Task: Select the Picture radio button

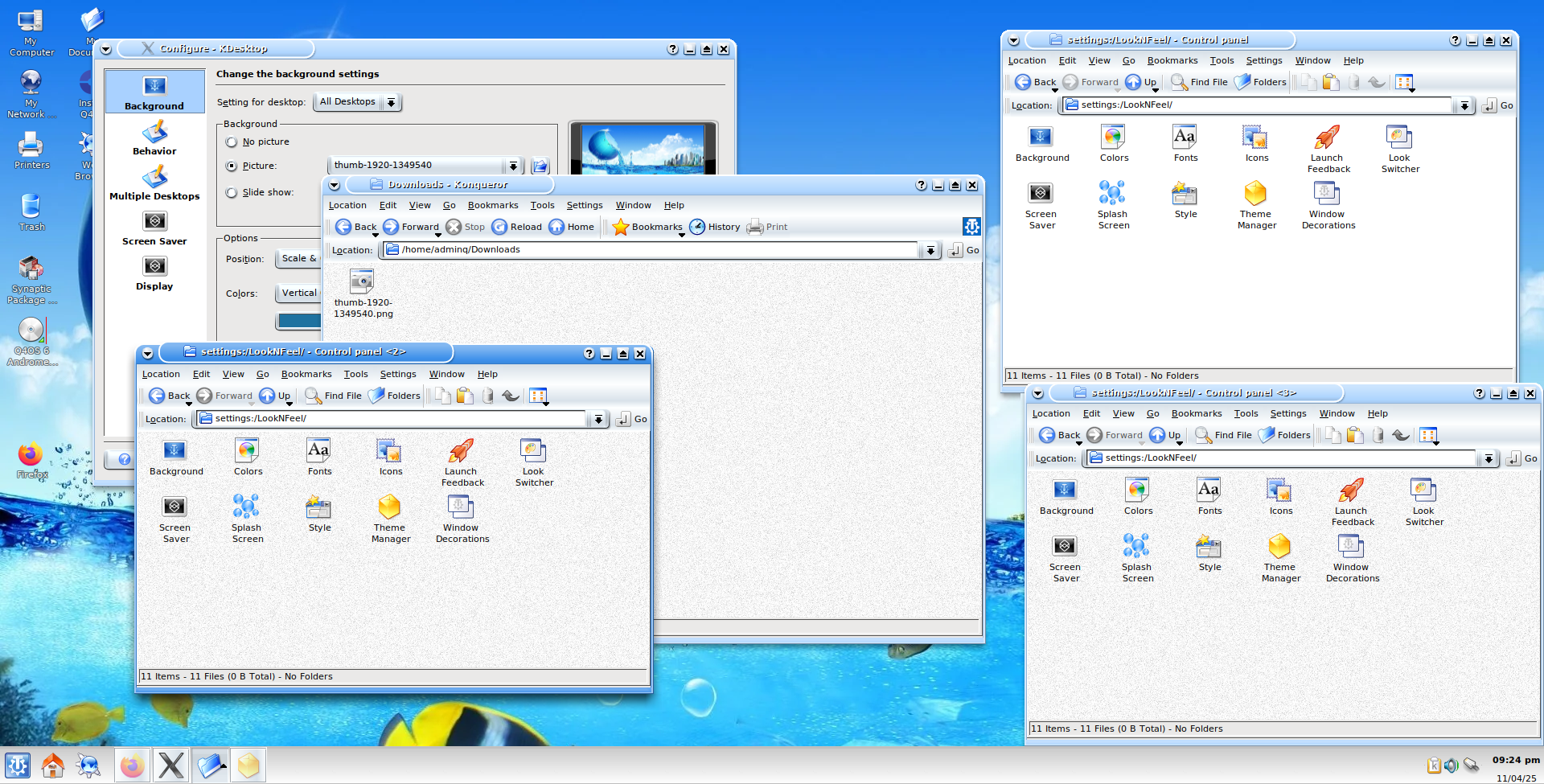Action: (232, 166)
